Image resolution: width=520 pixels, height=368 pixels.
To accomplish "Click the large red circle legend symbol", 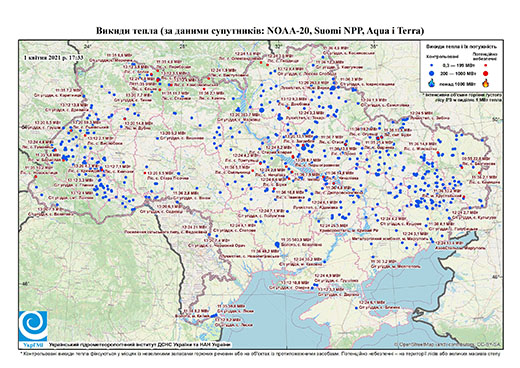I will [x=485, y=73].
